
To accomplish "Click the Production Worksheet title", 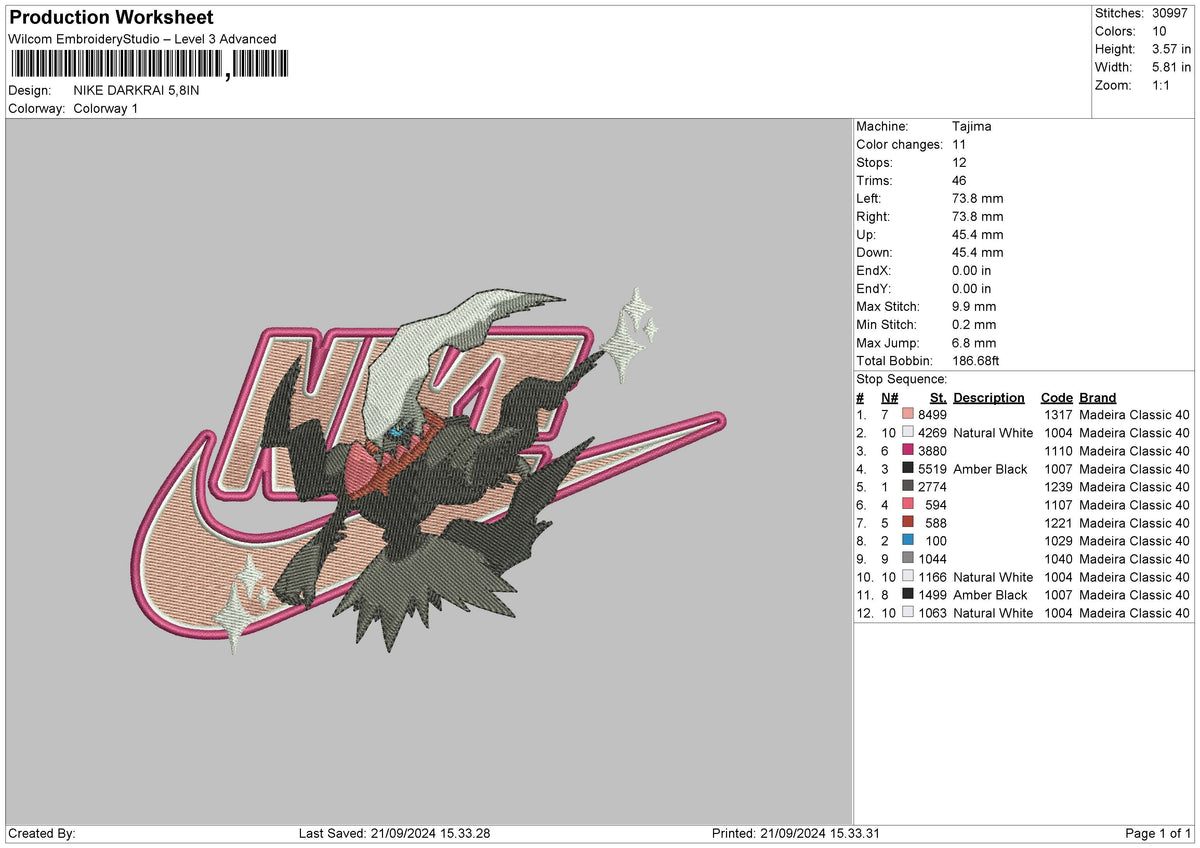I will [111, 18].
